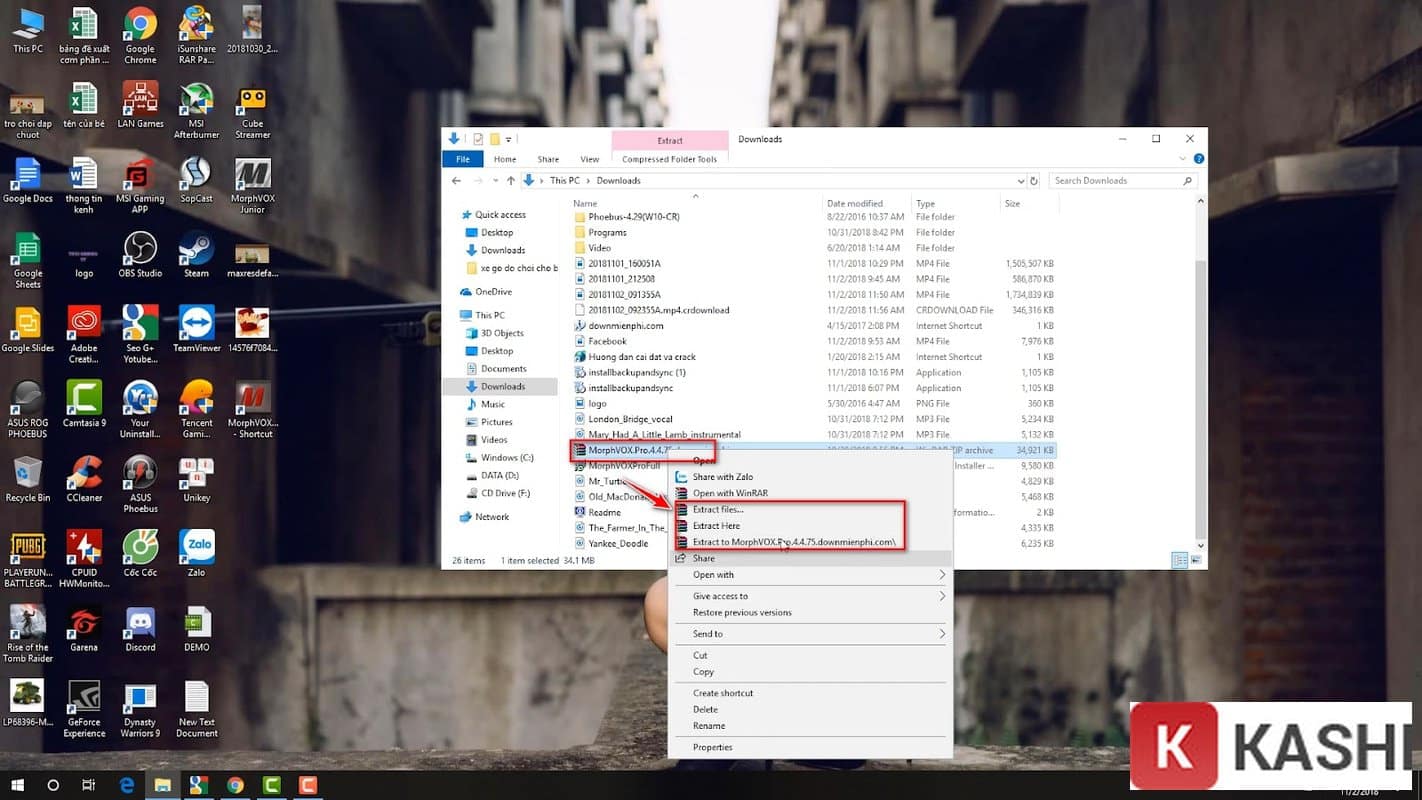The height and width of the screenshot is (800, 1422).
Task: Switch to the View ribbon tab
Action: tap(590, 159)
